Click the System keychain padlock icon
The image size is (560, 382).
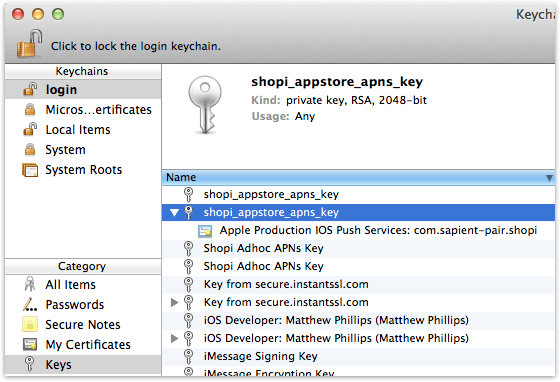(x=30, y=150)
